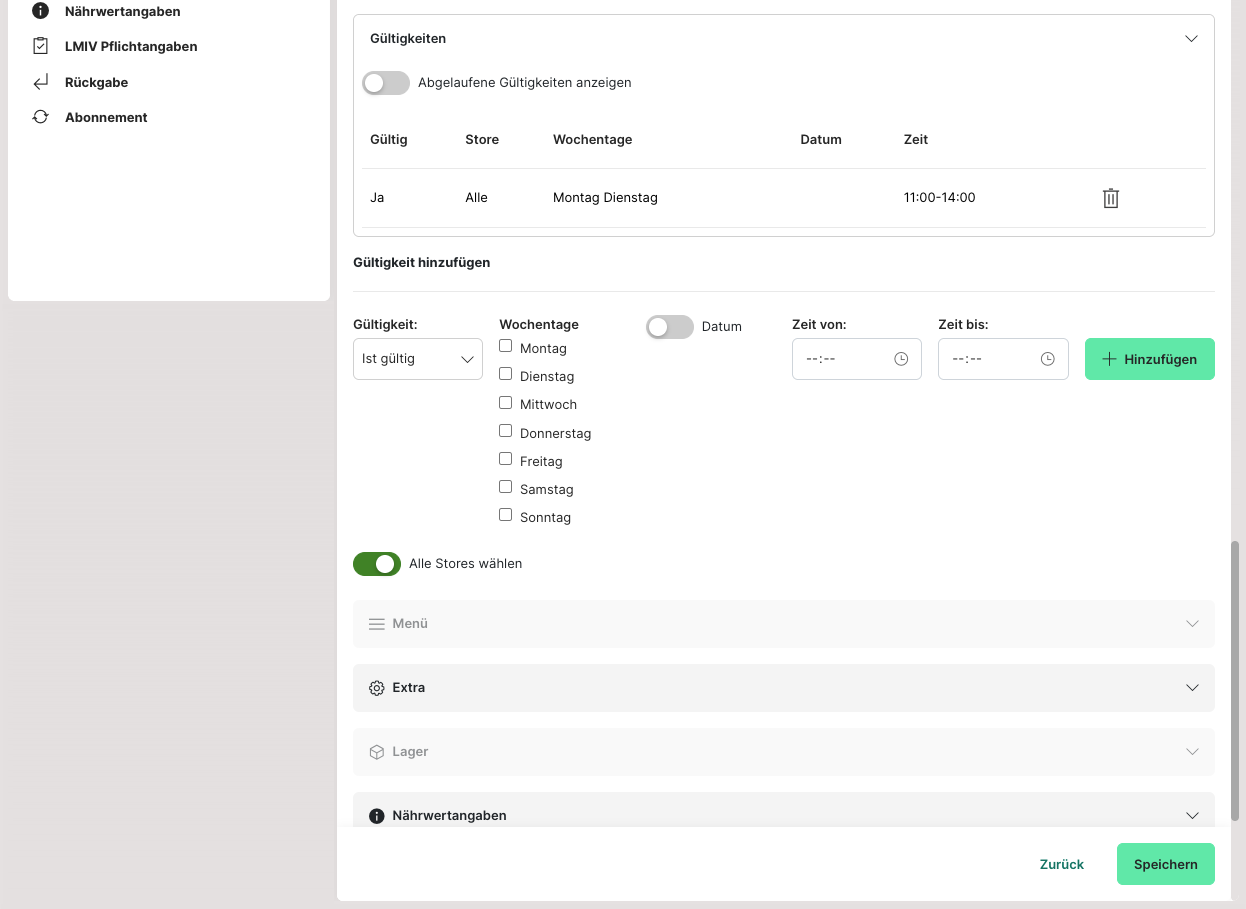The height and width of the screenshot is (909, 1246).
Task: Click the LMIV Pflichtangaben clipboard icon
Action: coord(40,46)
